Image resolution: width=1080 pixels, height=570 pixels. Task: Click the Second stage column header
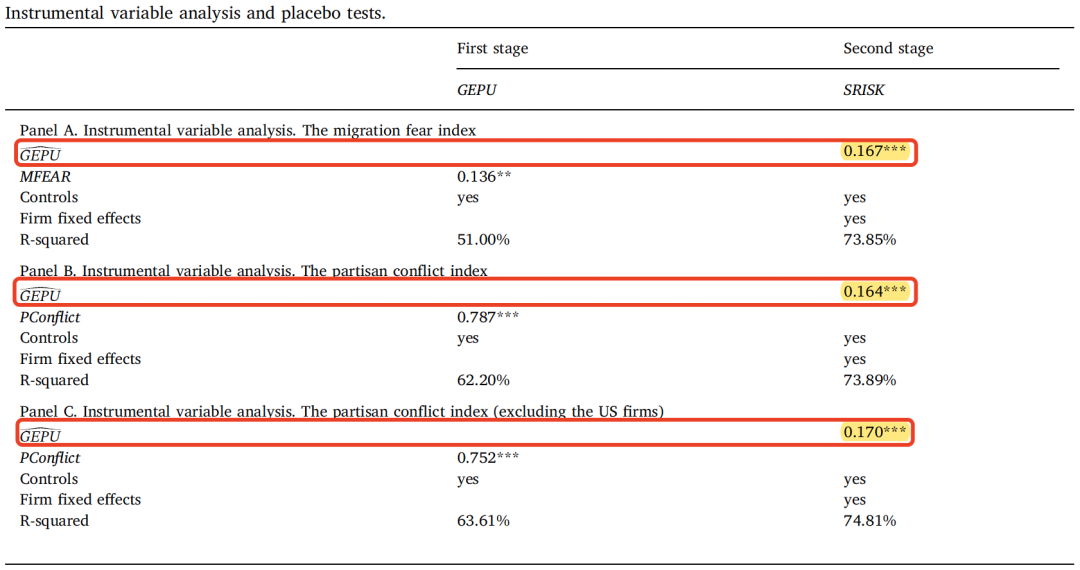pos(888,49)
